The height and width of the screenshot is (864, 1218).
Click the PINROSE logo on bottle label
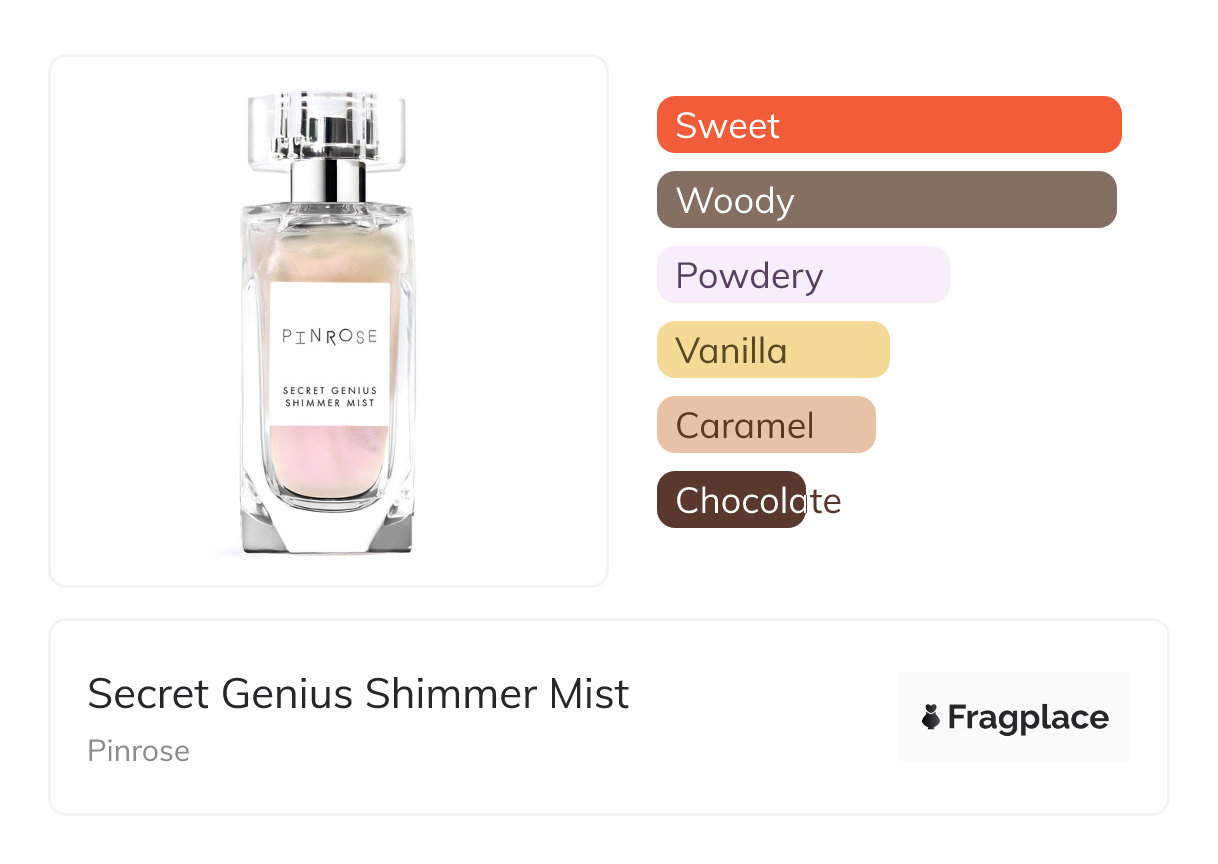(x=329, y=336)
